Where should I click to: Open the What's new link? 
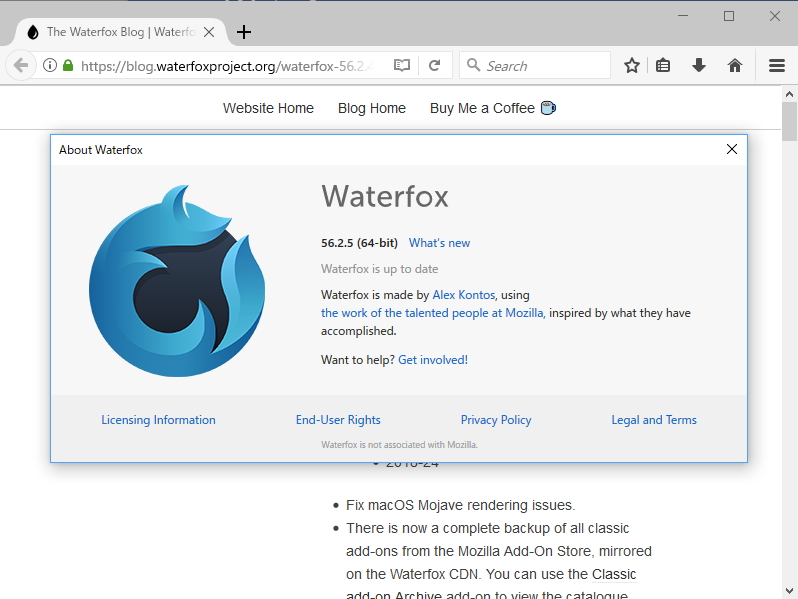coord(440,243)
